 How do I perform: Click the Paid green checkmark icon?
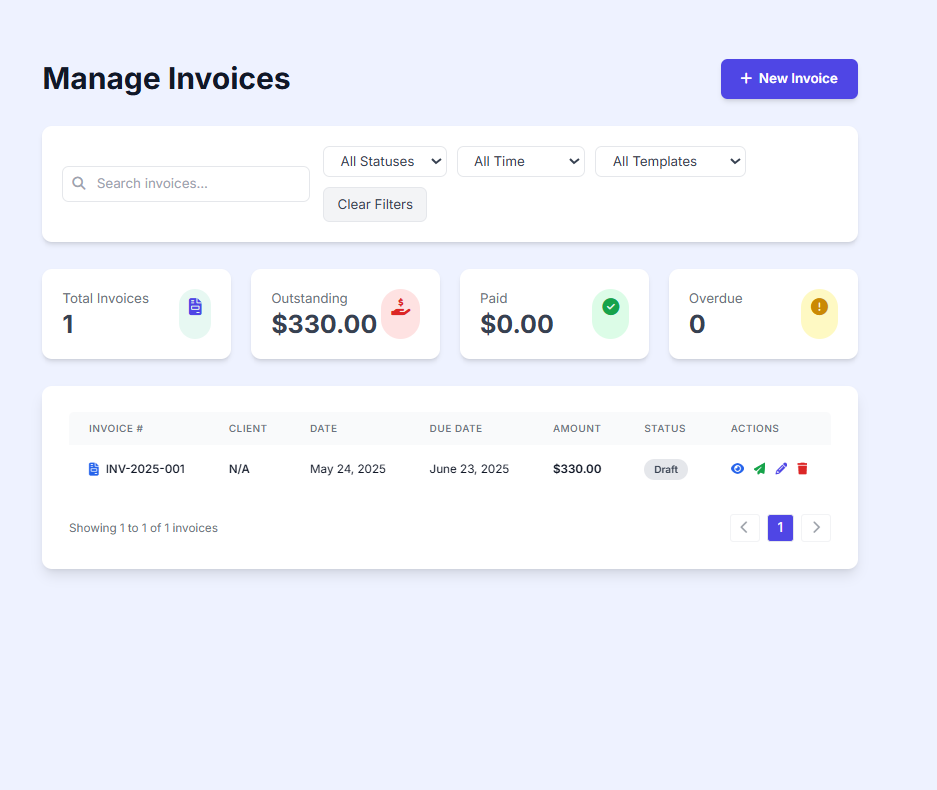coord(611,307)
